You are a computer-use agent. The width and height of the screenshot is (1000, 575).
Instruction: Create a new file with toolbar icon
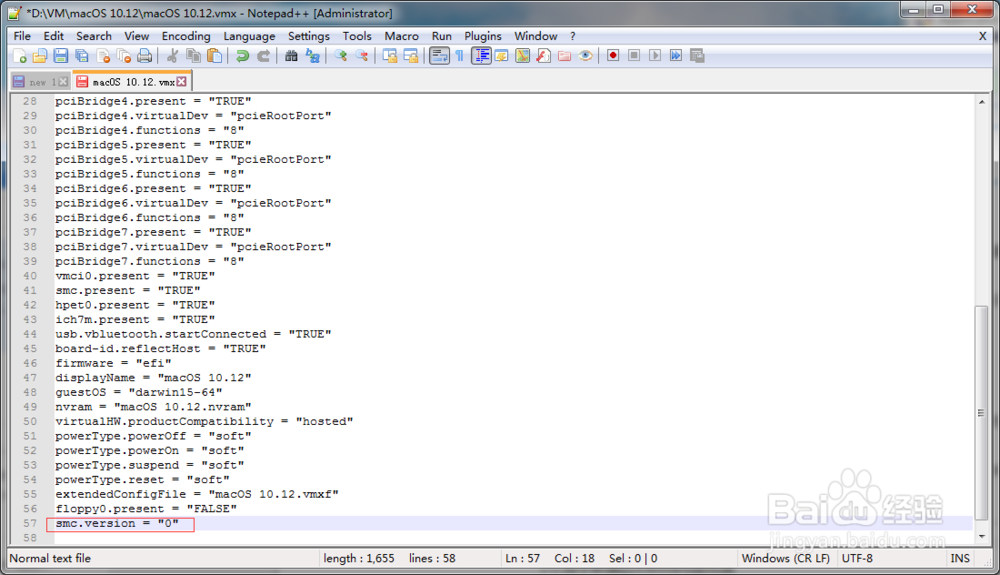(19, 56)
